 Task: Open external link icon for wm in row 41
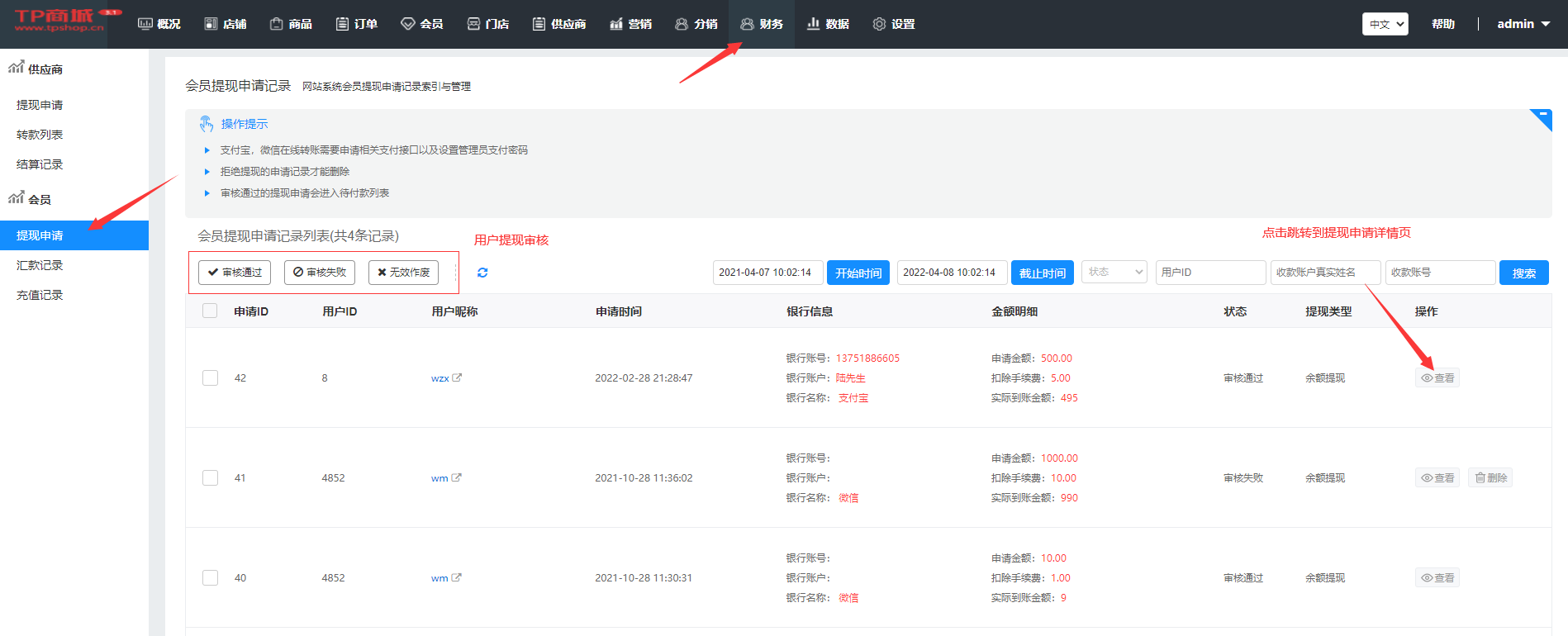(457, 477)
